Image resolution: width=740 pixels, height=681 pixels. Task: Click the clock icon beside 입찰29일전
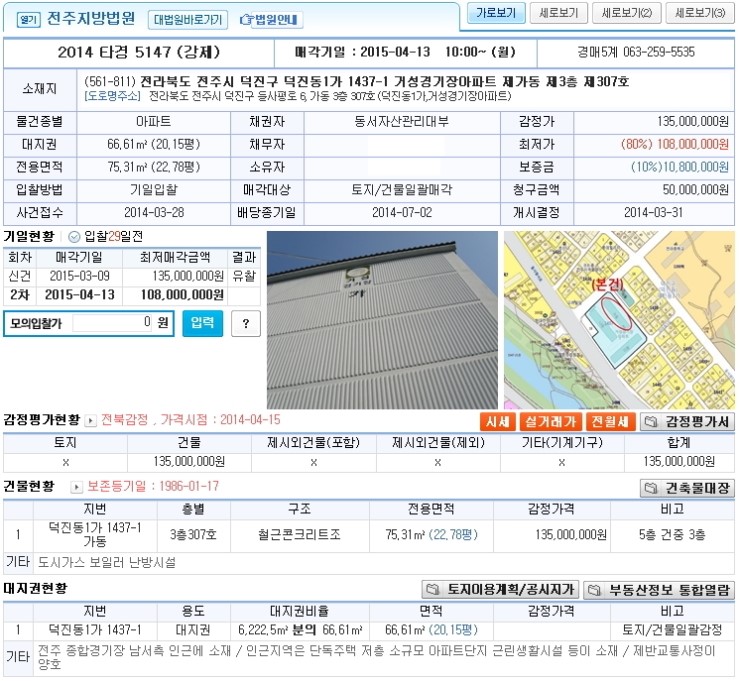(74, 236)
